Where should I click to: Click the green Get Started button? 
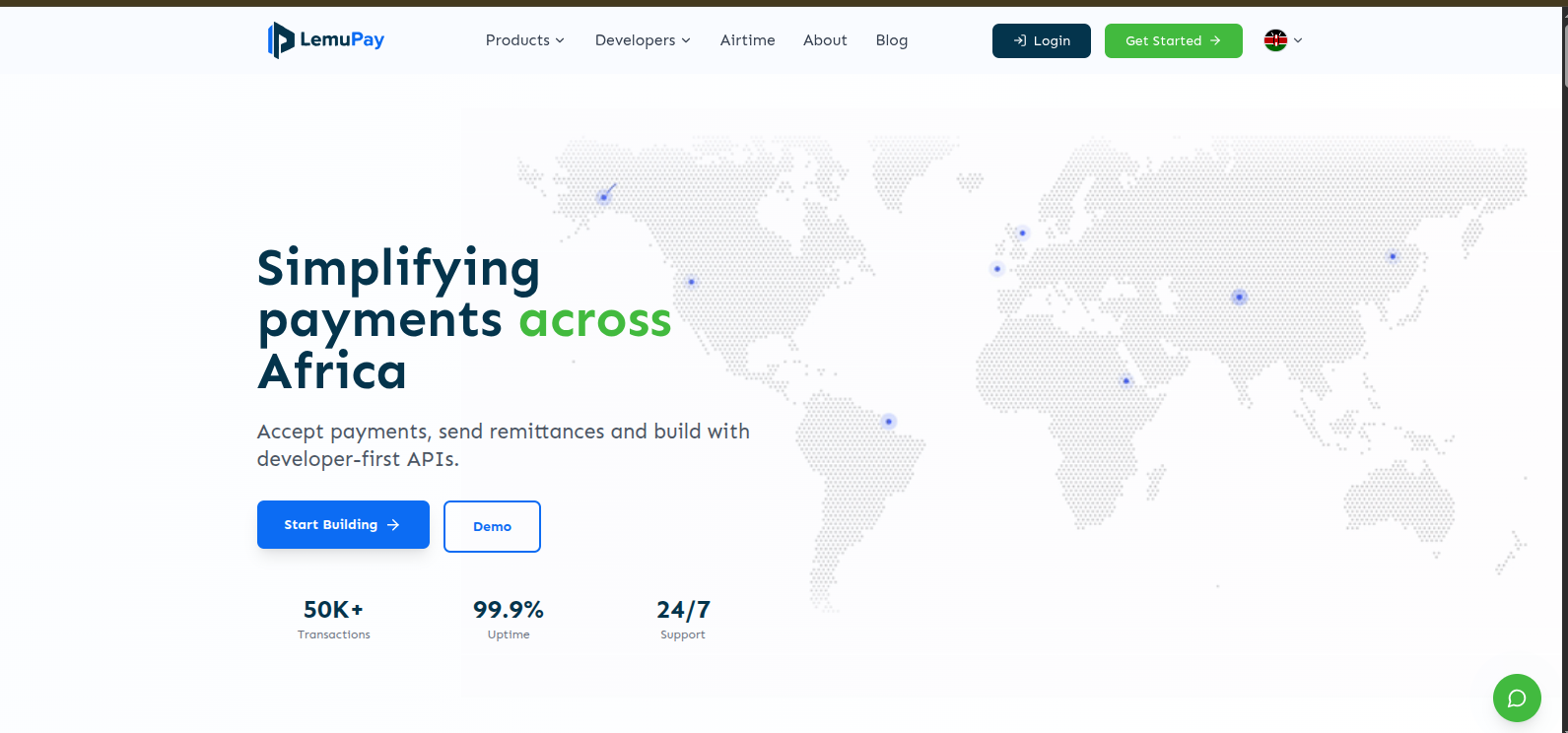click(x=1173, y=40)
